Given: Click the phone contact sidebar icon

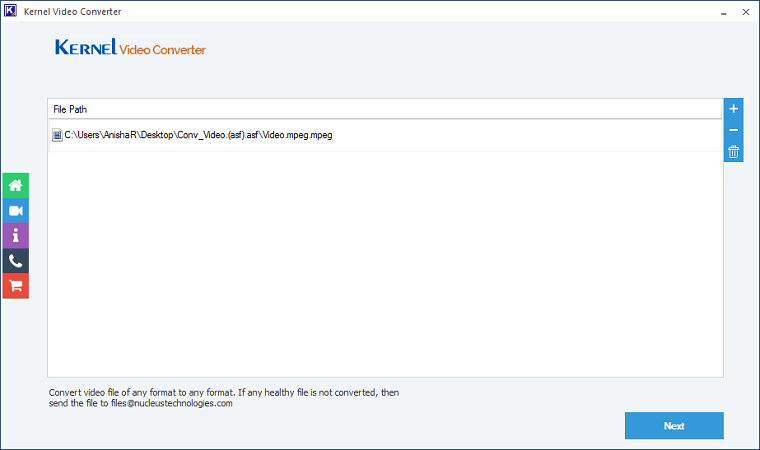Looking at the screenshot, I should tap(16, 261).
